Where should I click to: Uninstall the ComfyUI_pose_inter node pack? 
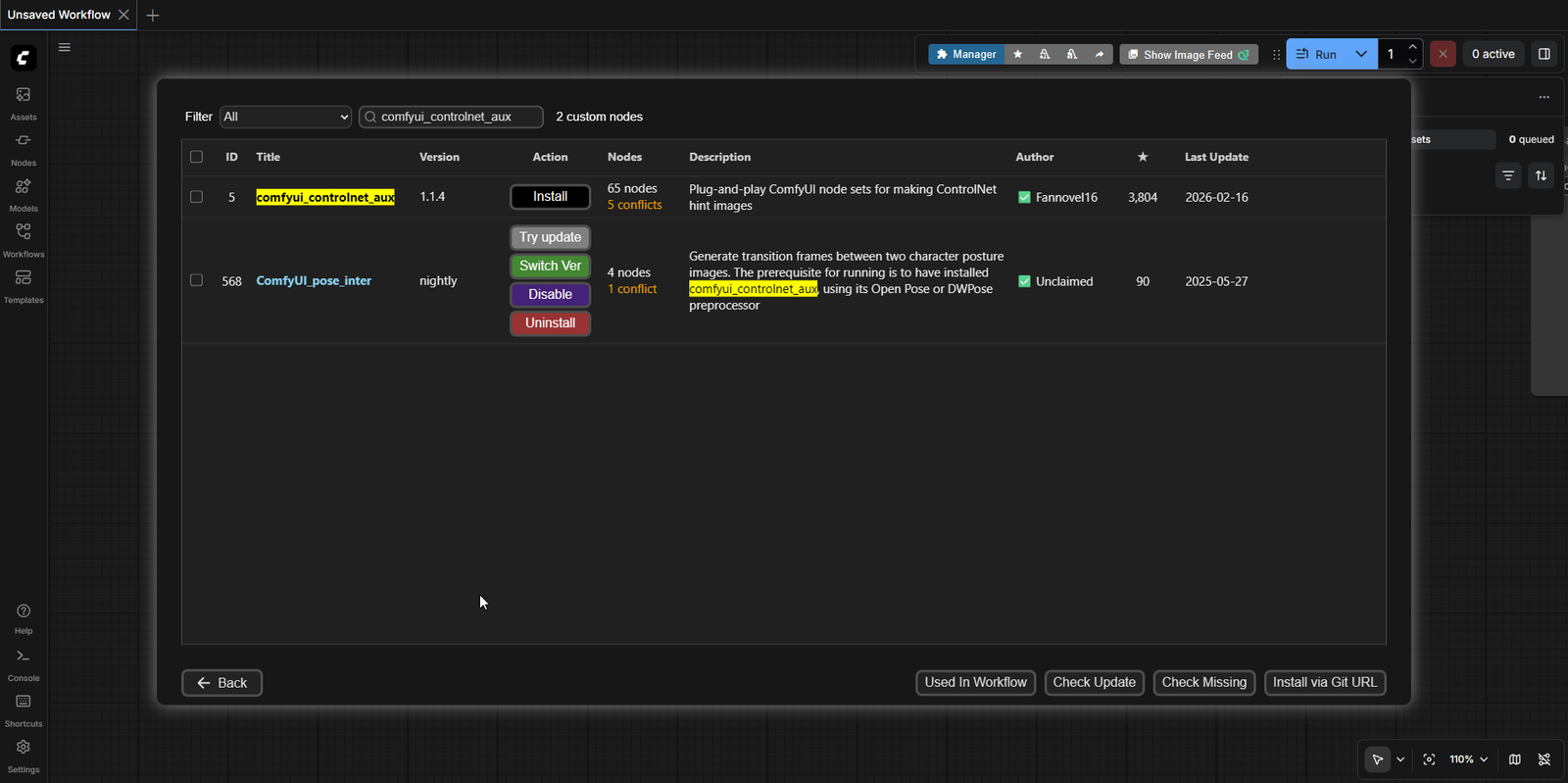550,322
